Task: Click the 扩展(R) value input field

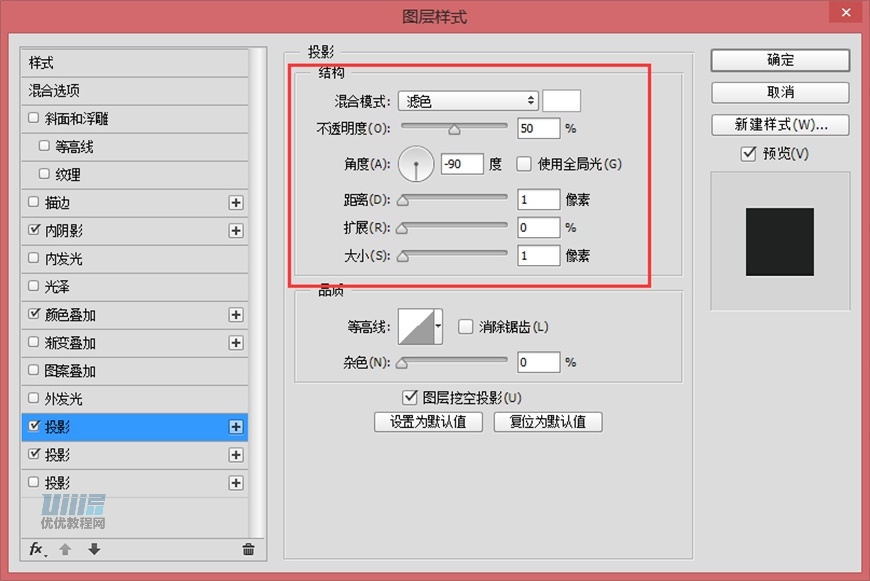Action: pos(538,228)
